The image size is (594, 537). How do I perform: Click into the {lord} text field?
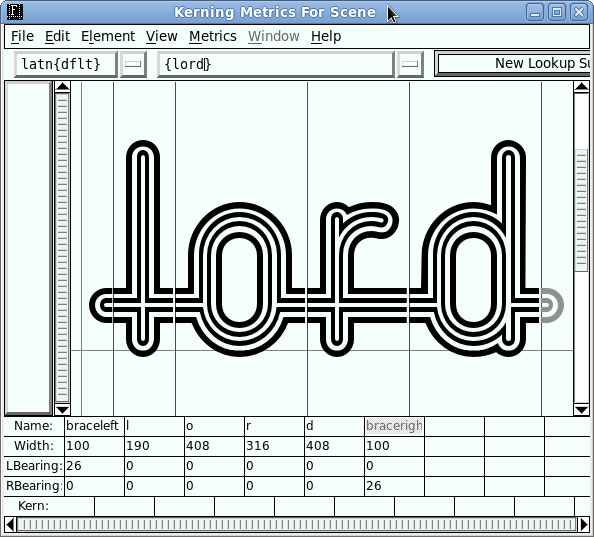pyautogui.click(x=276, y=64)
